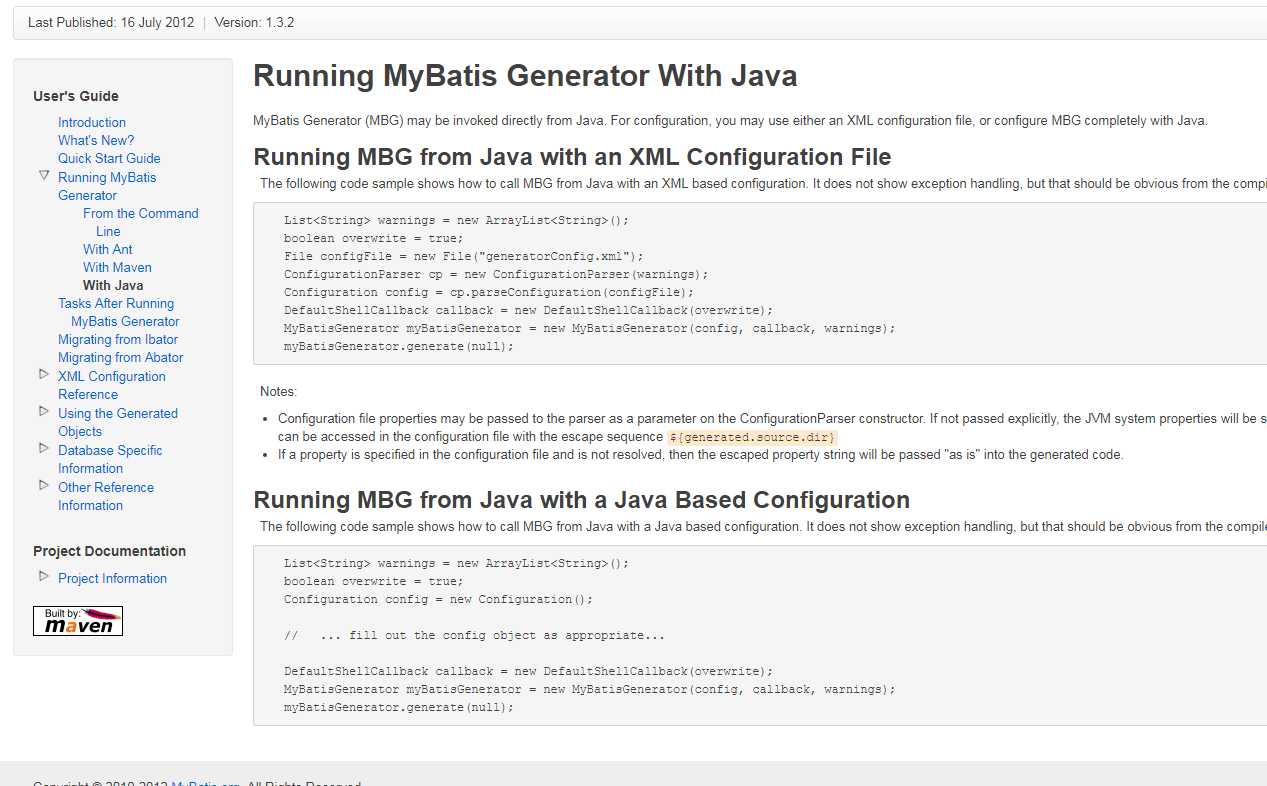Select the current With Java item
The width and height of the screenshot is (1267, 786).
(x=113, y=285)
